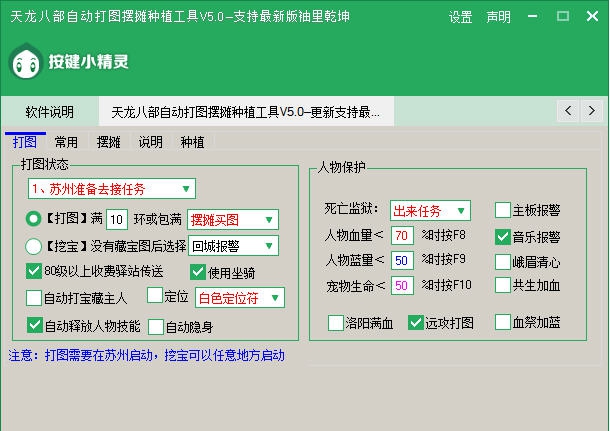Click the window title 天龙八部自动打图摆摊种植工具V5.0–支持最新版袖里乾坤
The height and width of the screenshot is (431, 610).
pyautogui.click(x=180, y=16)
